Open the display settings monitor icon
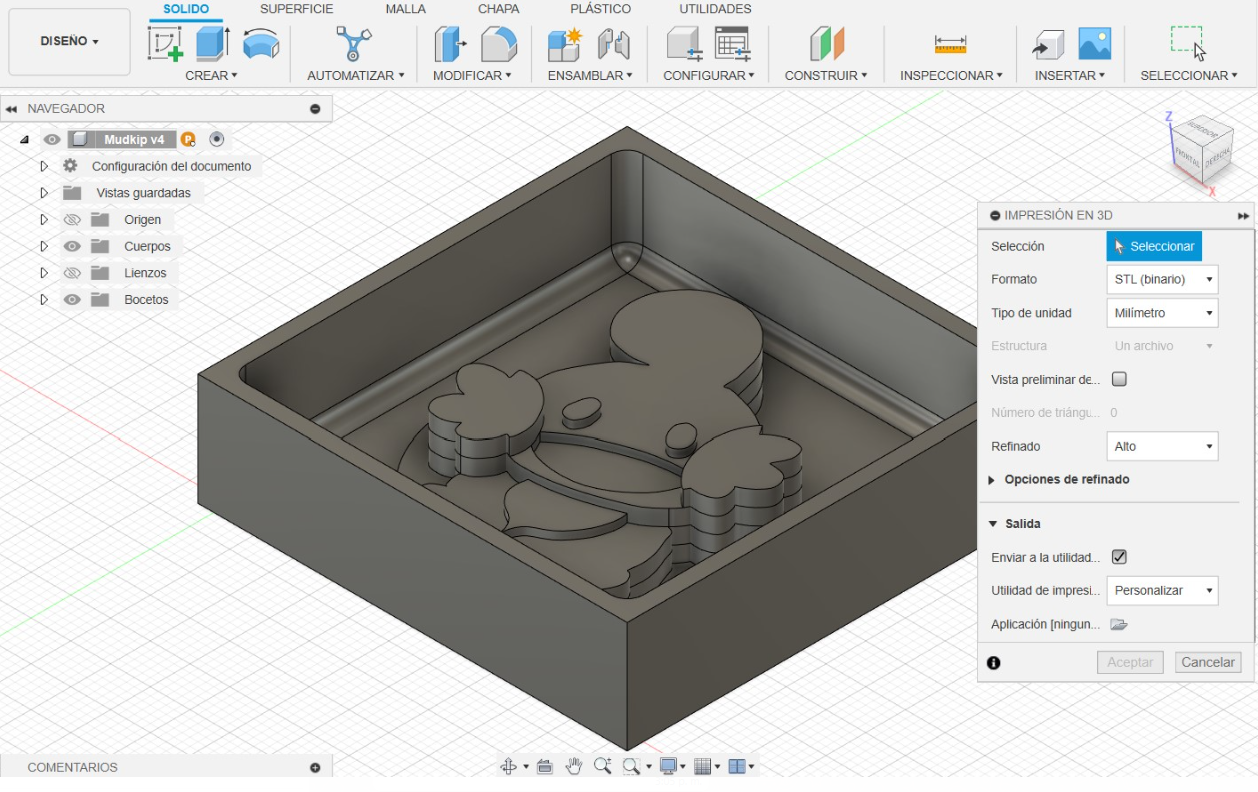Screen dimensions: 1258x792 coord(668,766)
